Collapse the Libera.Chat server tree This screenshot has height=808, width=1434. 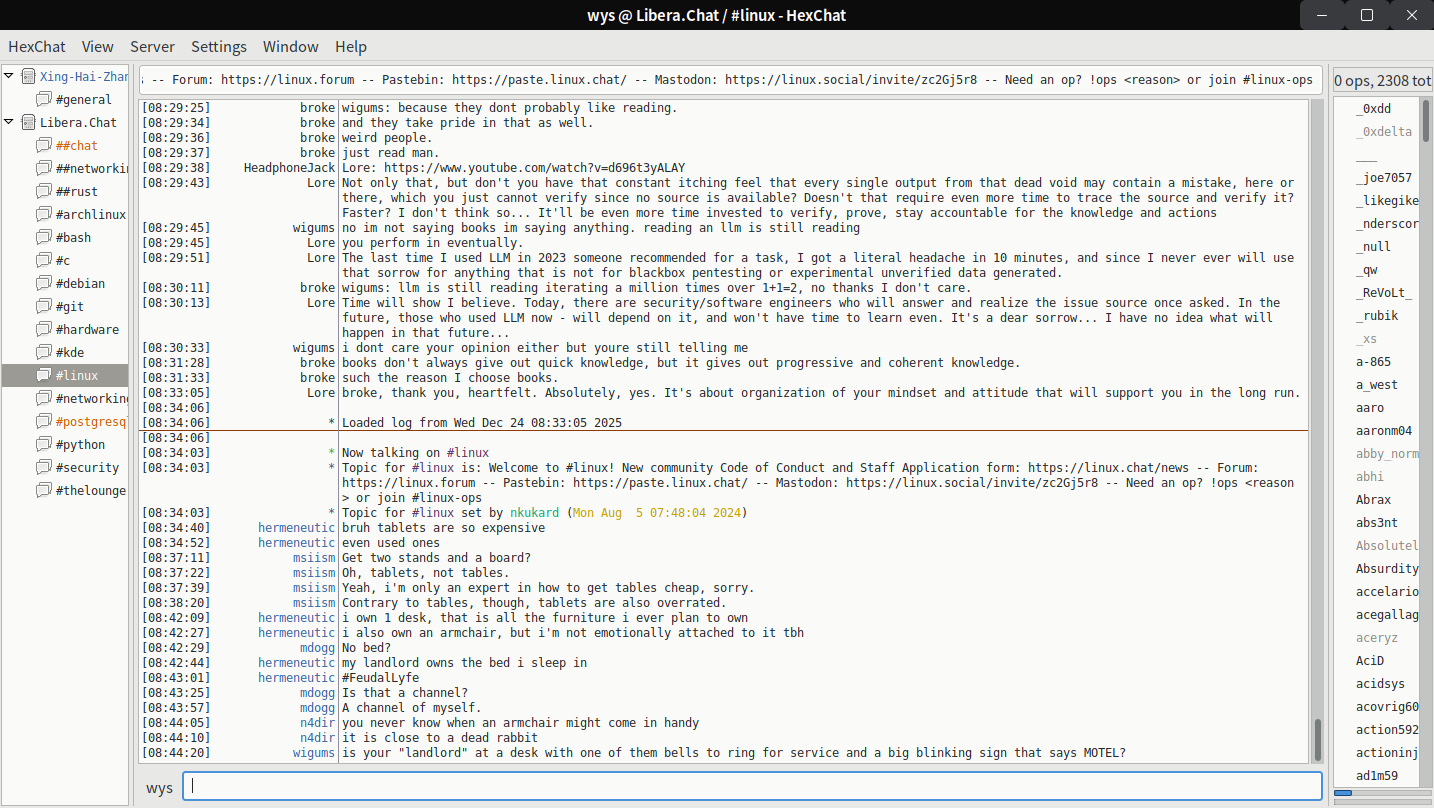click(9, 122)
